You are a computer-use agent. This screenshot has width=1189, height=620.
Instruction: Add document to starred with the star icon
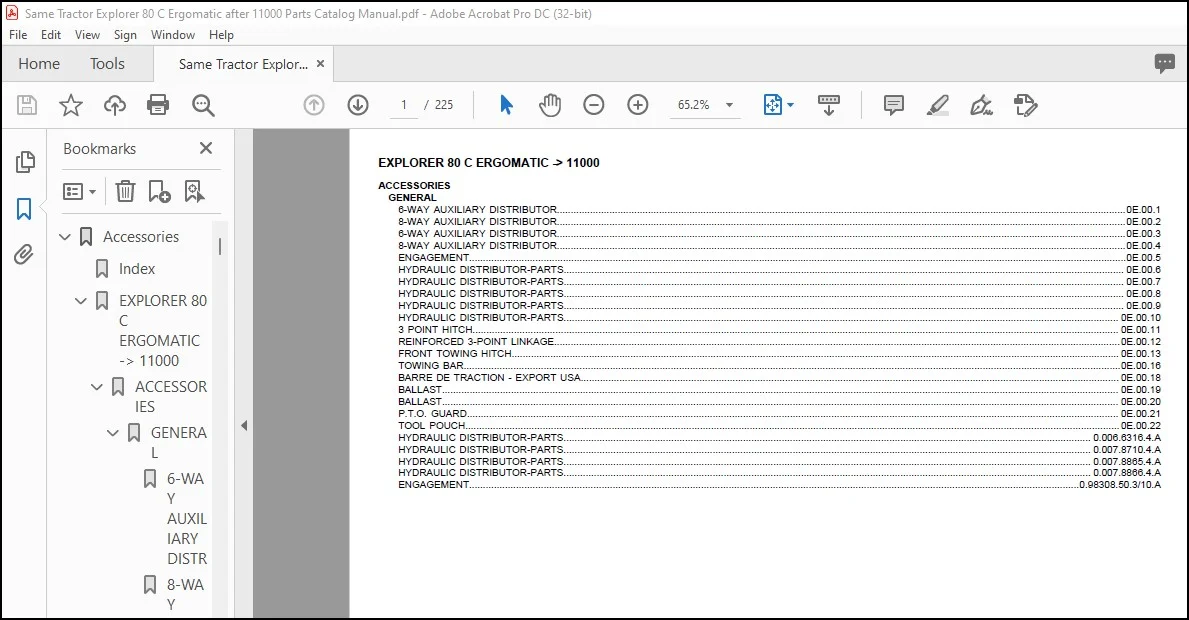71,105
